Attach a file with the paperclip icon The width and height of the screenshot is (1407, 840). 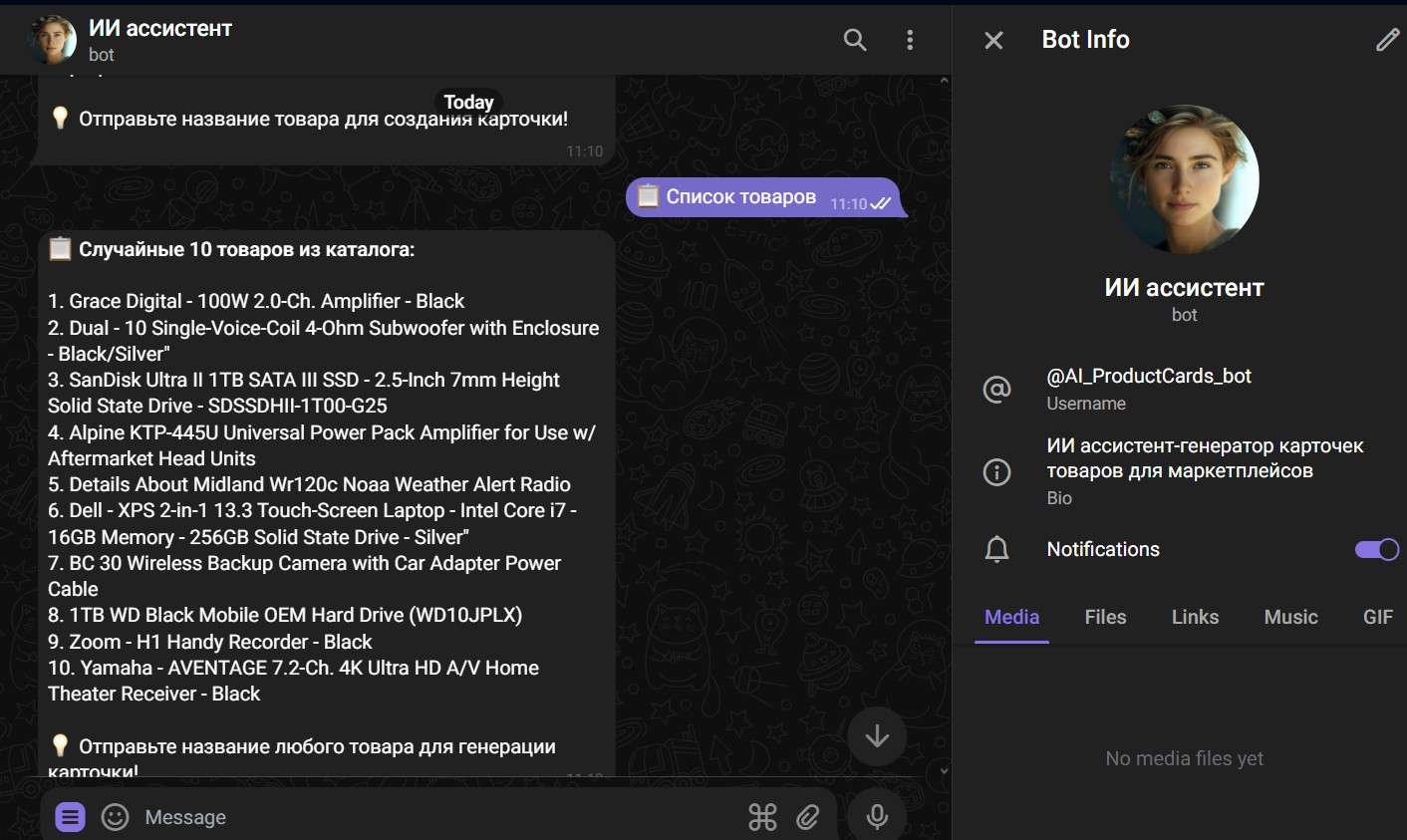(808, 817)
